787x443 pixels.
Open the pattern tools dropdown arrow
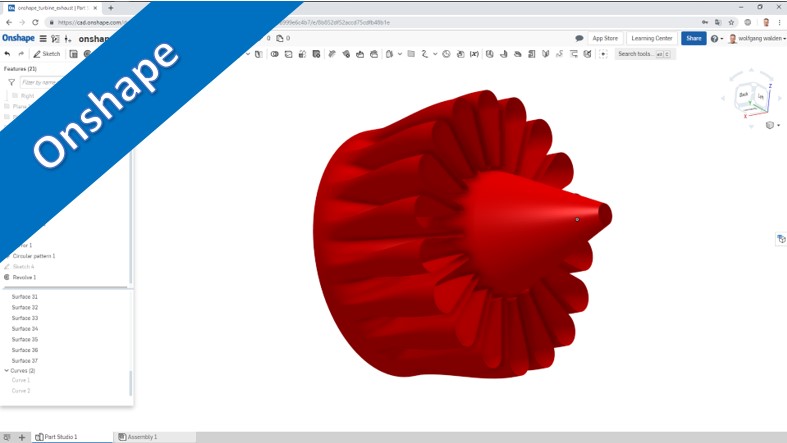(247, 54)
